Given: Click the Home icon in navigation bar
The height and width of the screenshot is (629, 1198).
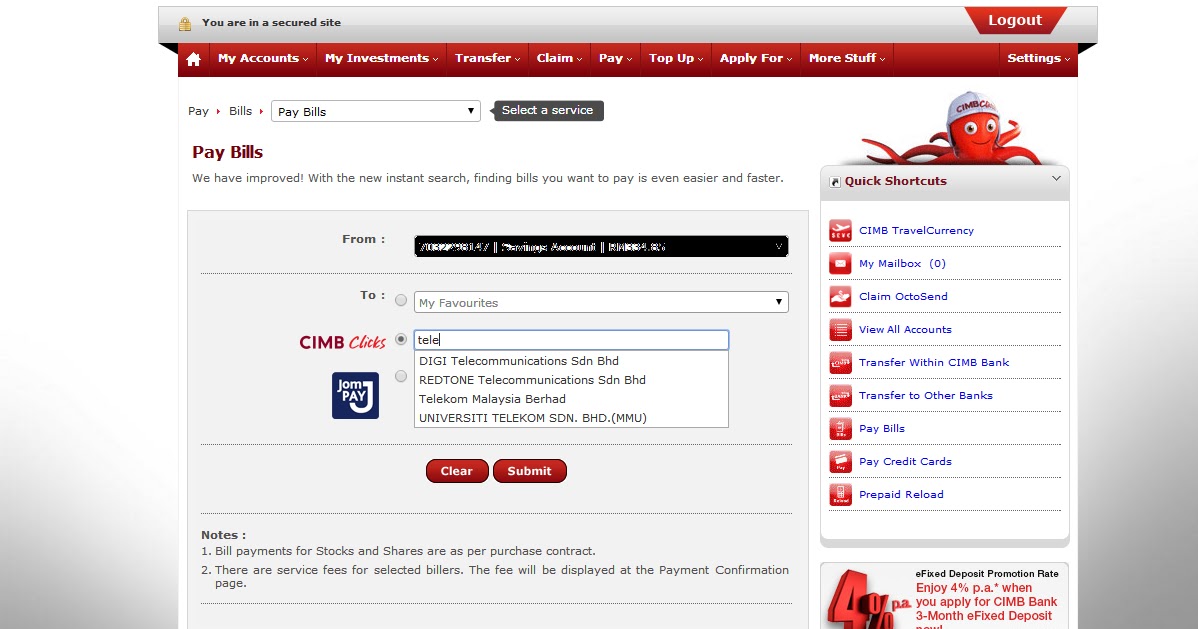Looking at the screenshot, I should pos(193,59).
